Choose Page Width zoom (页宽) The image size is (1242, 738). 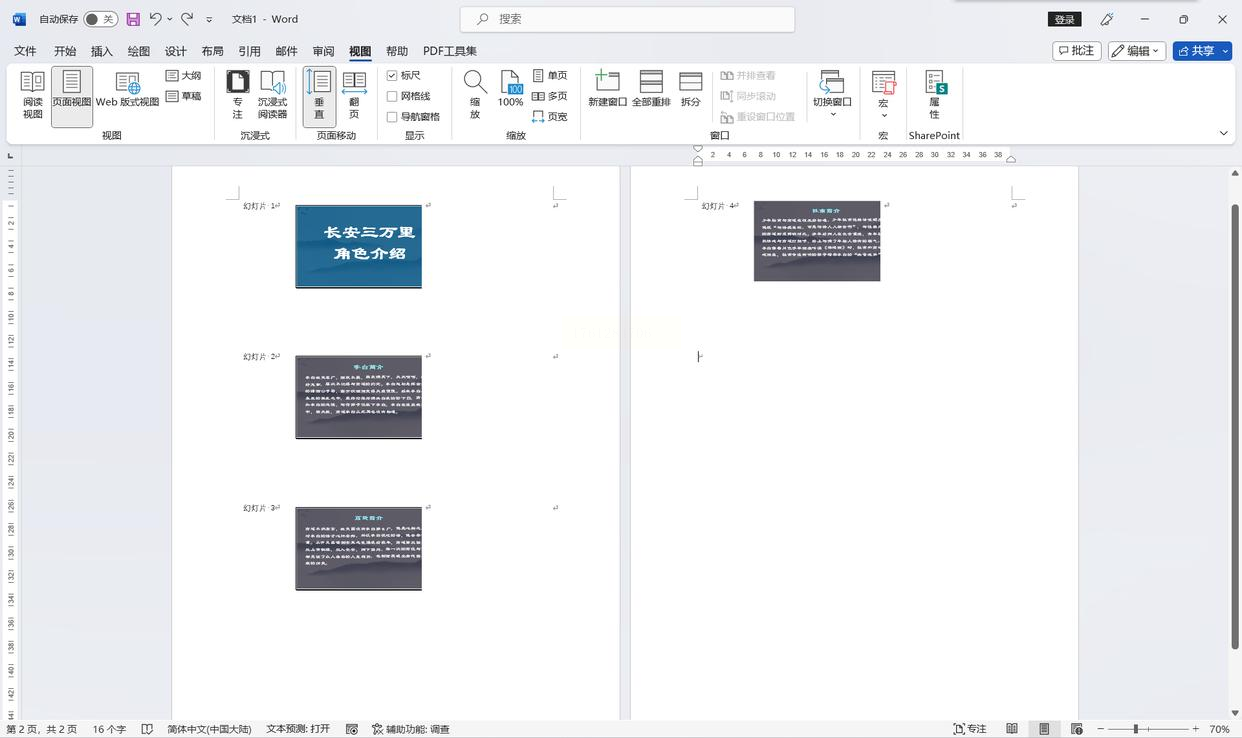[x=550, y=117]
